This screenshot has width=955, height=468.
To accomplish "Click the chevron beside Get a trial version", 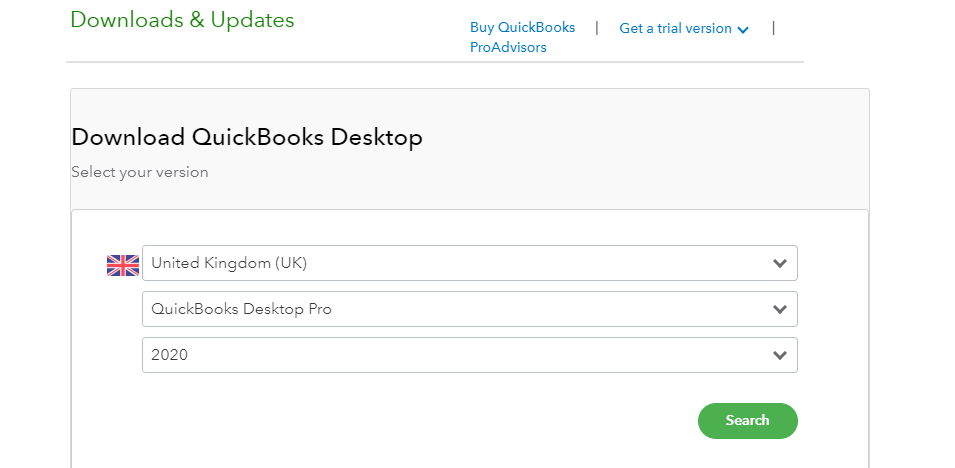I will pos(743,30).
